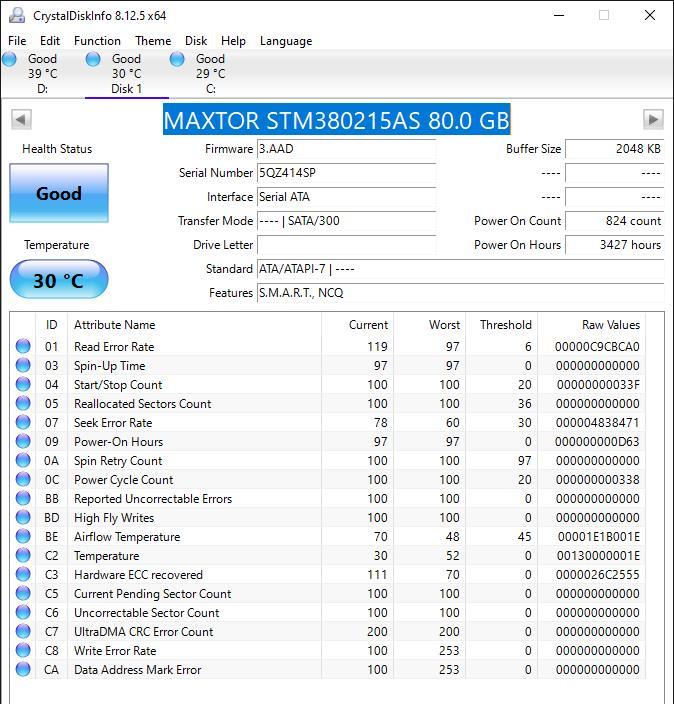Click the Buffer Size value 2048 KB

[614, 149]
